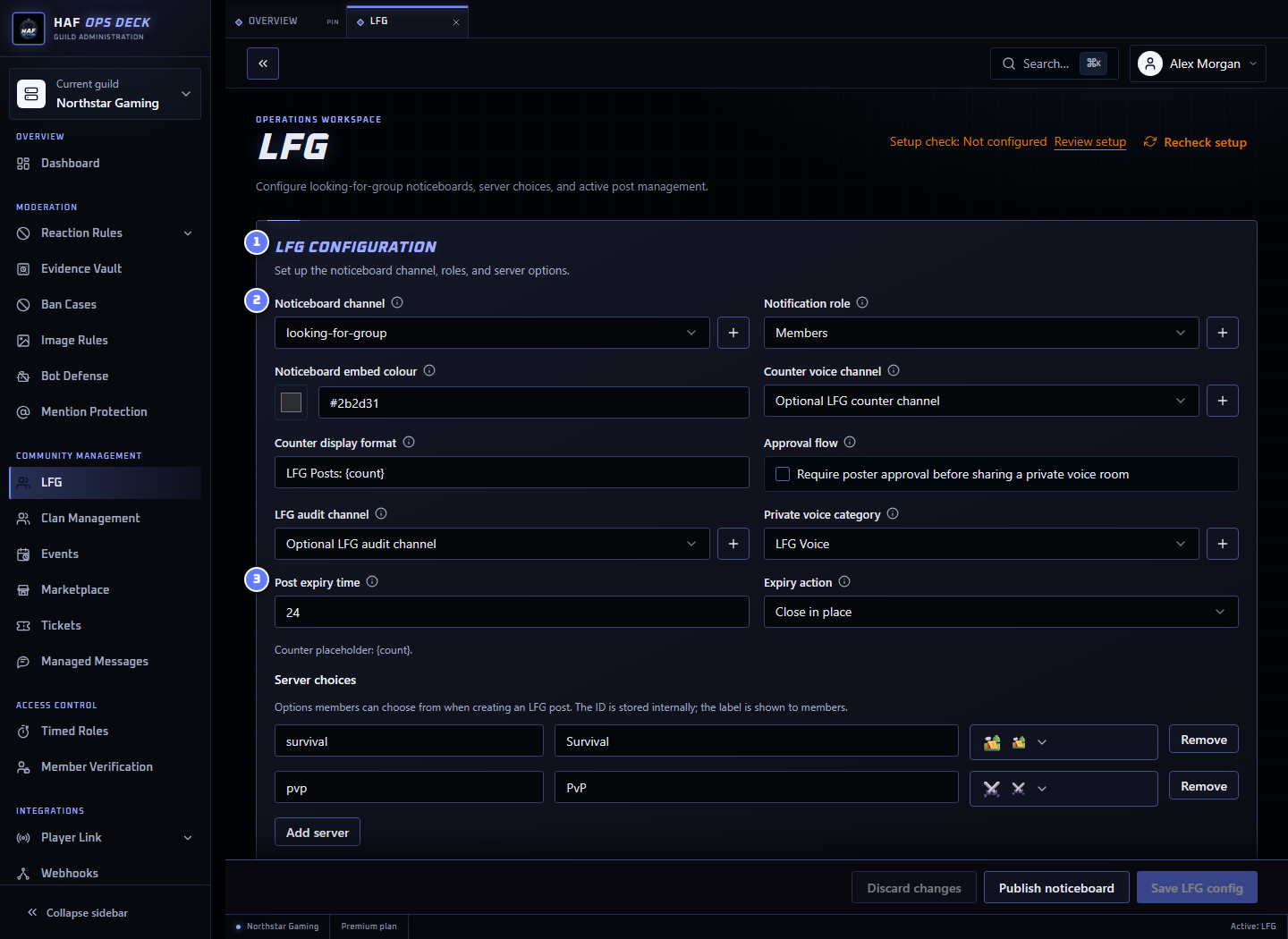Focus the Search box
The height and width of the screenshot is (939, 1288).
(x=1054, y=63)
